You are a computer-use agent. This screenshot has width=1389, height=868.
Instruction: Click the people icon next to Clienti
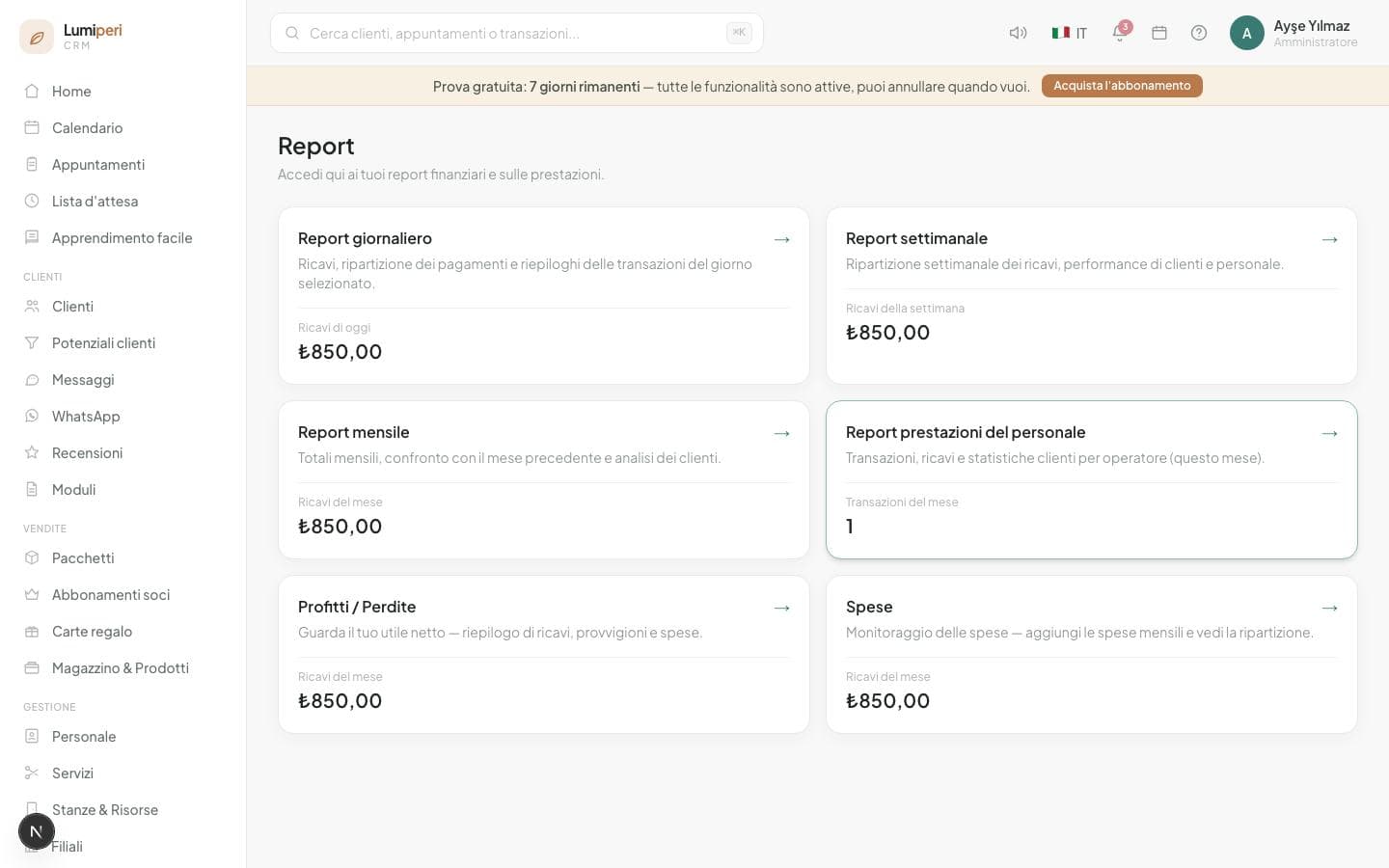tap(32, 306)
